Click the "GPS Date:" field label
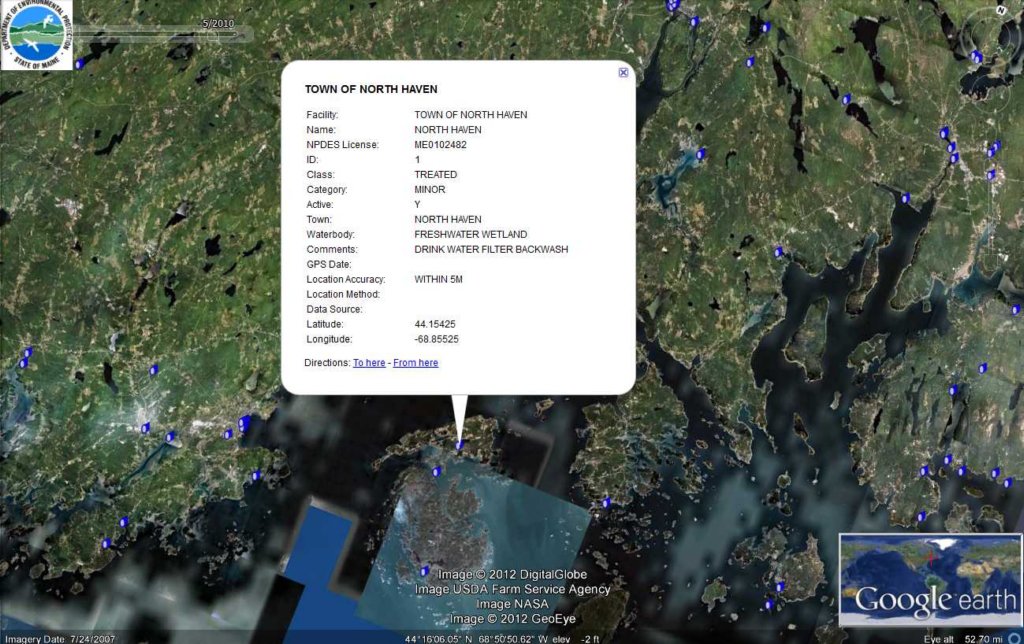This screenshot has width=1024, height=644. [328, 265]
